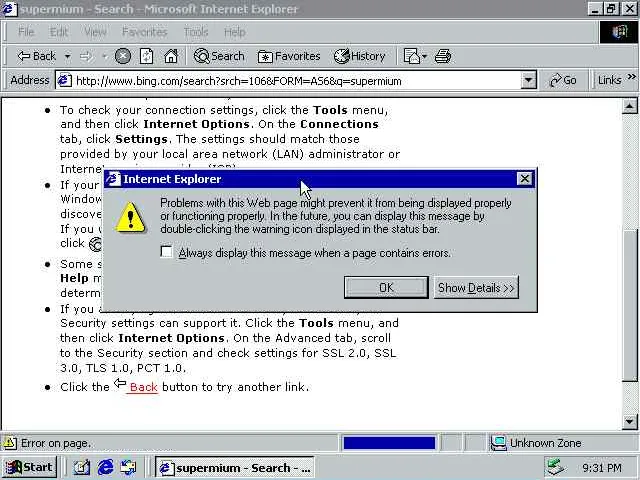Image resolution: width=640 pixels, height=480 pixels.
Task: Open the Tools menu
Action: point(196,31)
